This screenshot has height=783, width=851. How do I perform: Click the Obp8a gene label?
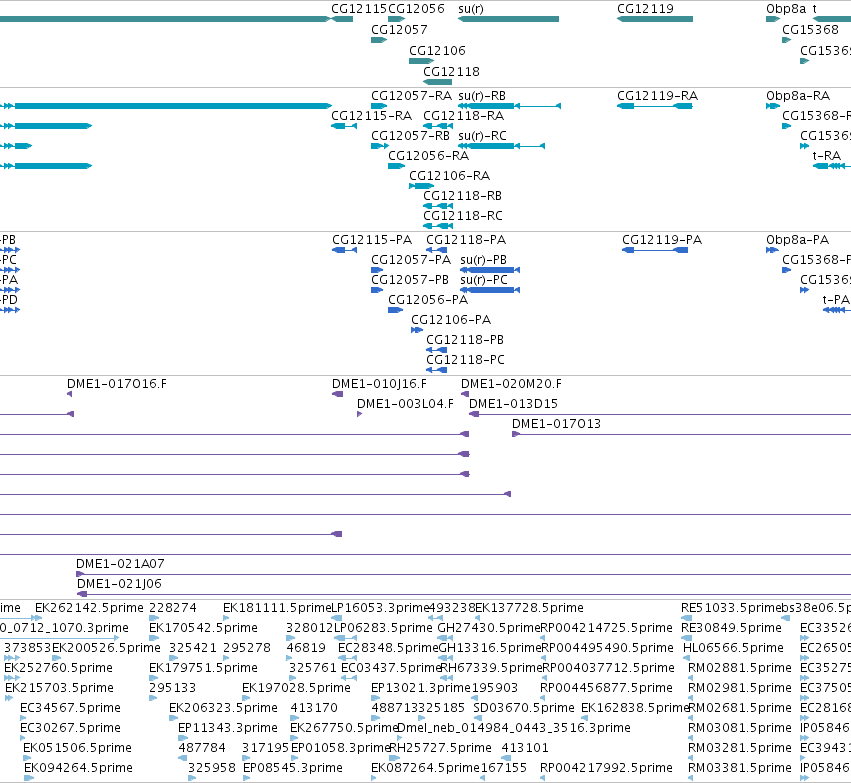[786, 9]
